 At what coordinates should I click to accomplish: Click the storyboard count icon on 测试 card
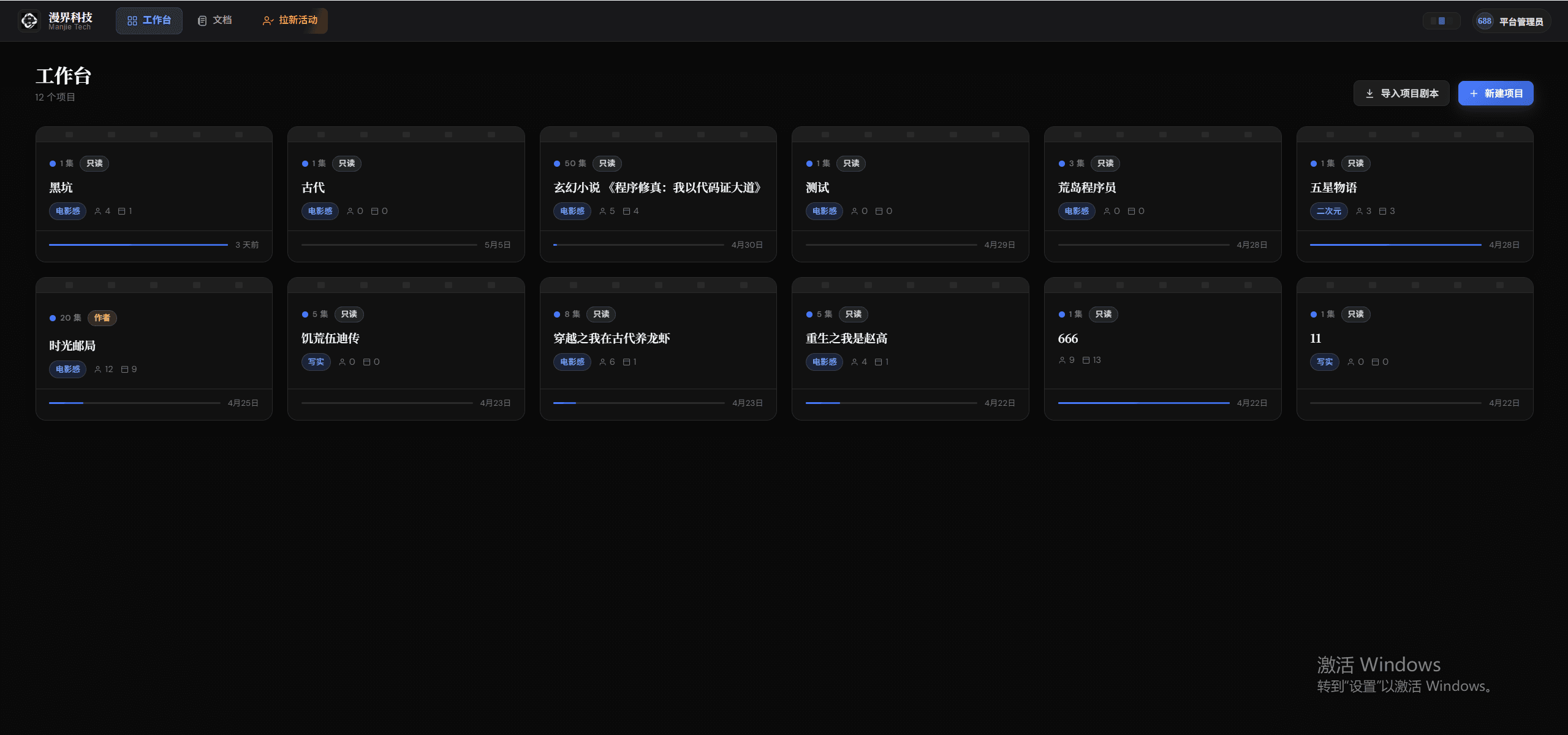coord(879,211)
